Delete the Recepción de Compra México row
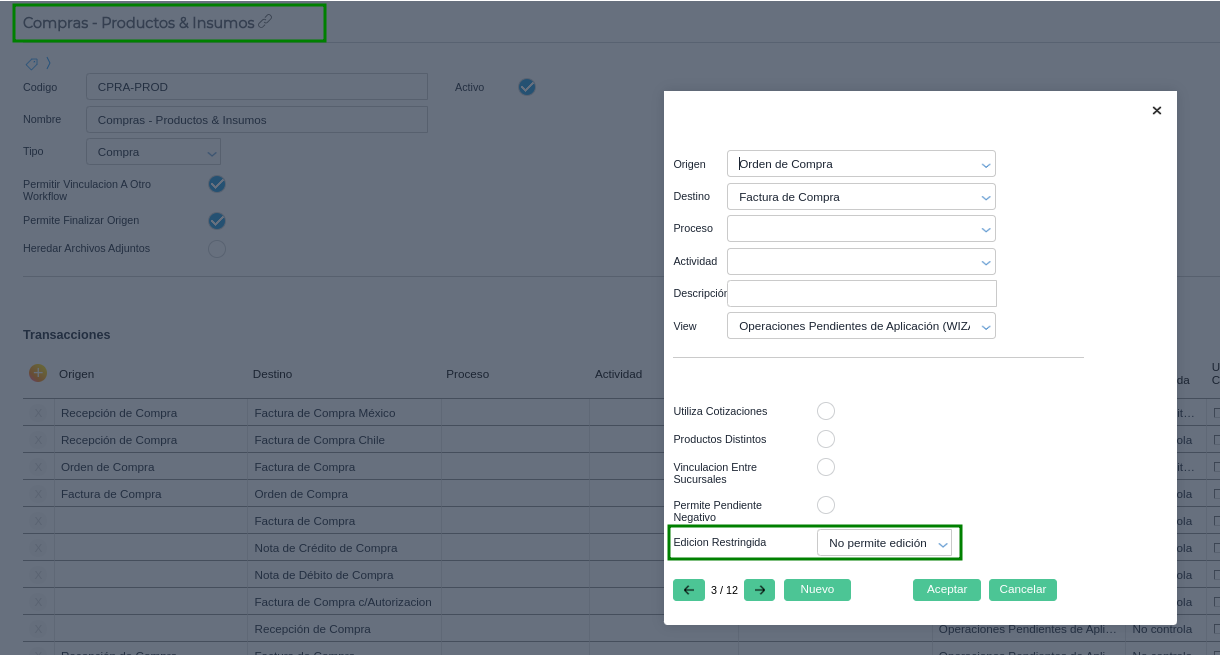The width and height of the screenshot is (1220, 655). tap(39, 413)
